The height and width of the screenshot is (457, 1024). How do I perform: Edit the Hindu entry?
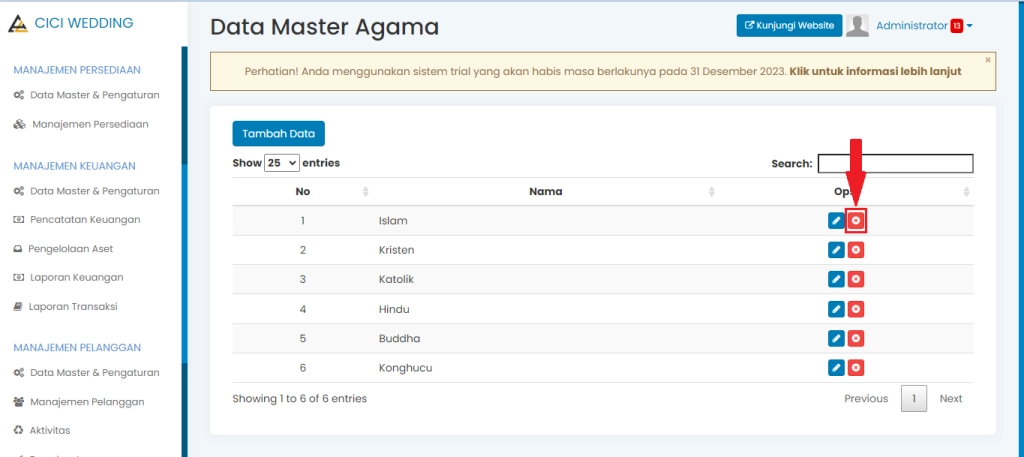pos(836,310)
